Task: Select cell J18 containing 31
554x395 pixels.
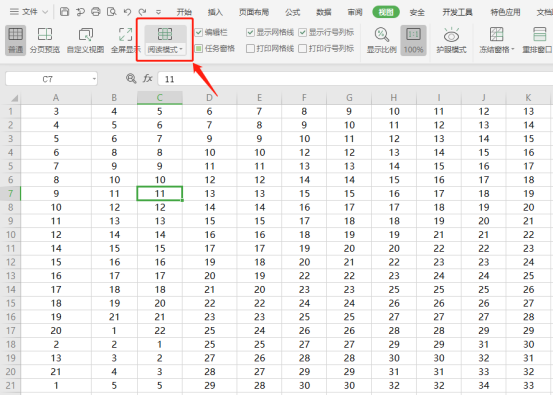Action: tap(484, 344)
